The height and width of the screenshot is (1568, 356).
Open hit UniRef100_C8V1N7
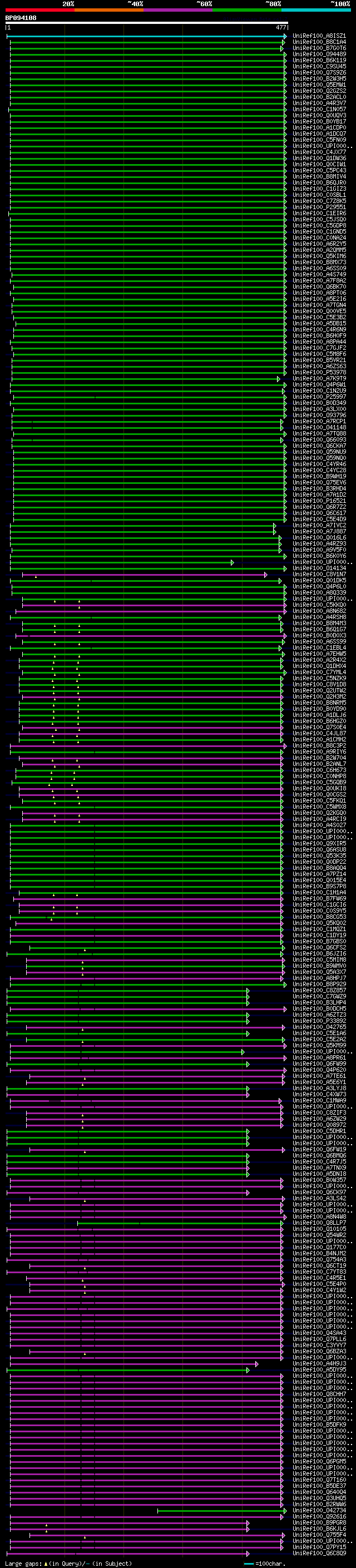(319, 574)
